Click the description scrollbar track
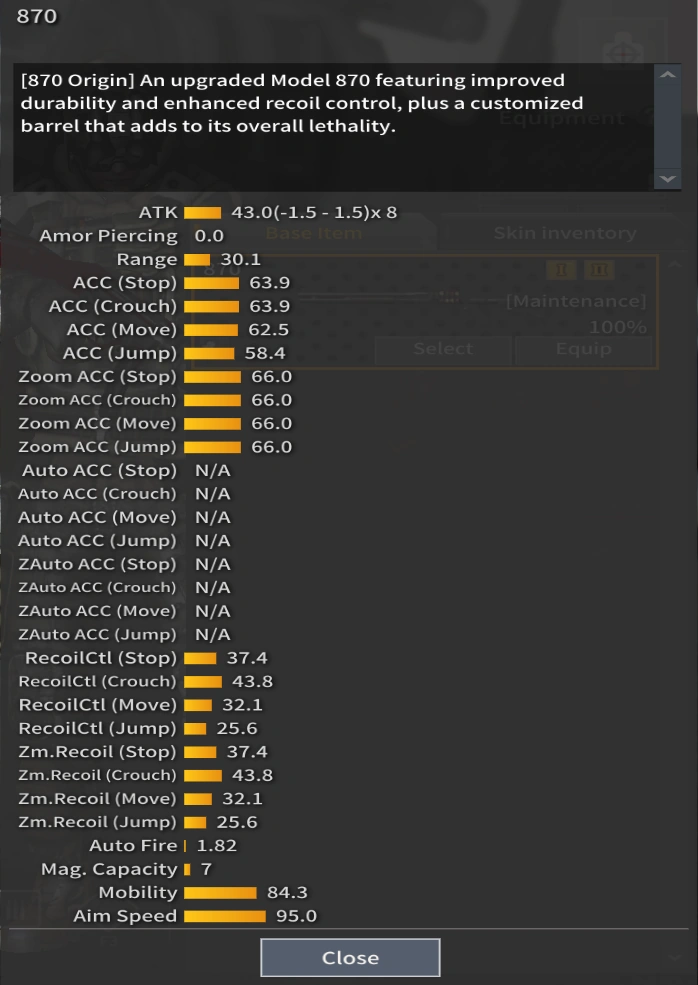Screen dimensions: 698x985 click(x=667, y=128)
